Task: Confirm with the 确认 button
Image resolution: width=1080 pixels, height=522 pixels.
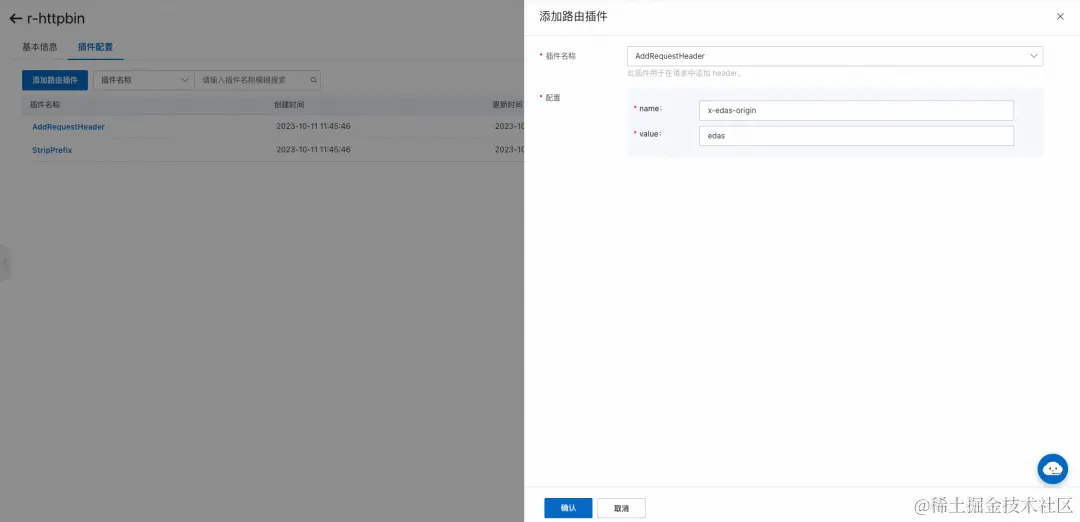Action: tap(568, 508)
